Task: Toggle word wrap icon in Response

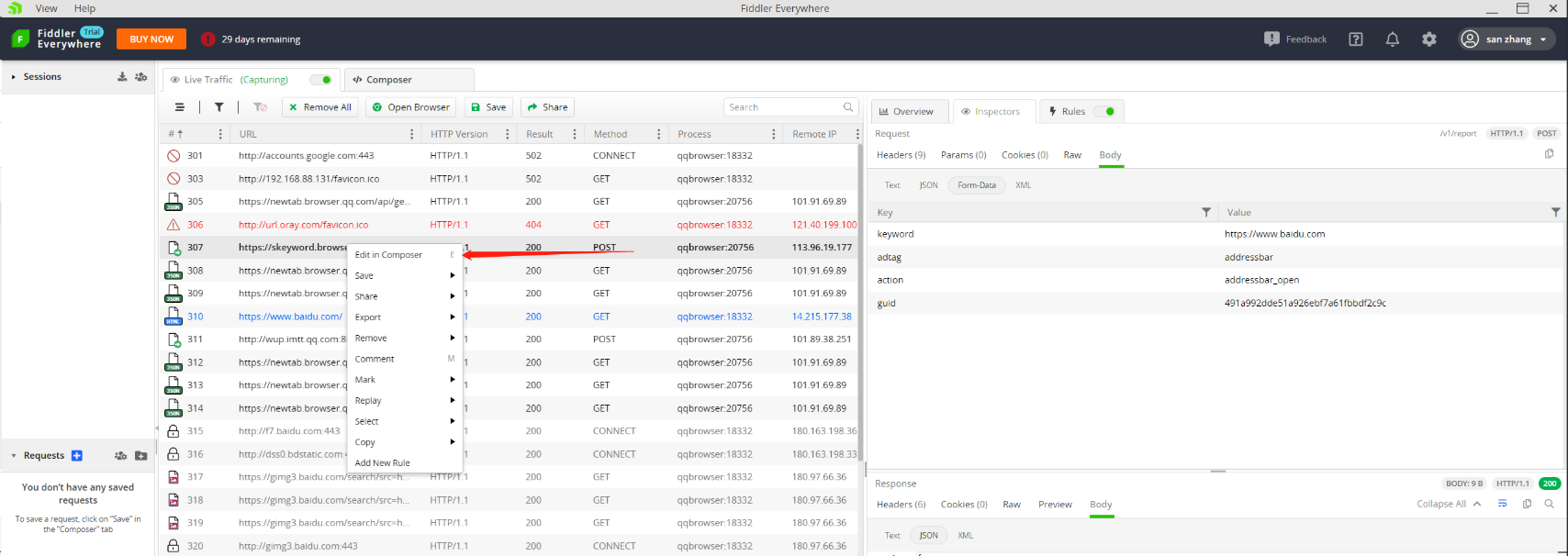Action: (1503, 504)
